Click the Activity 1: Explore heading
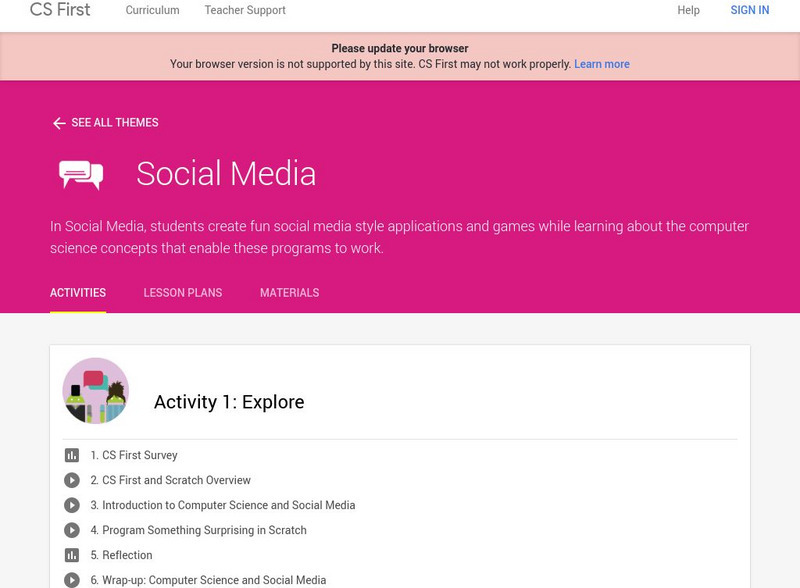800x588 pixels. click(229, 402)
